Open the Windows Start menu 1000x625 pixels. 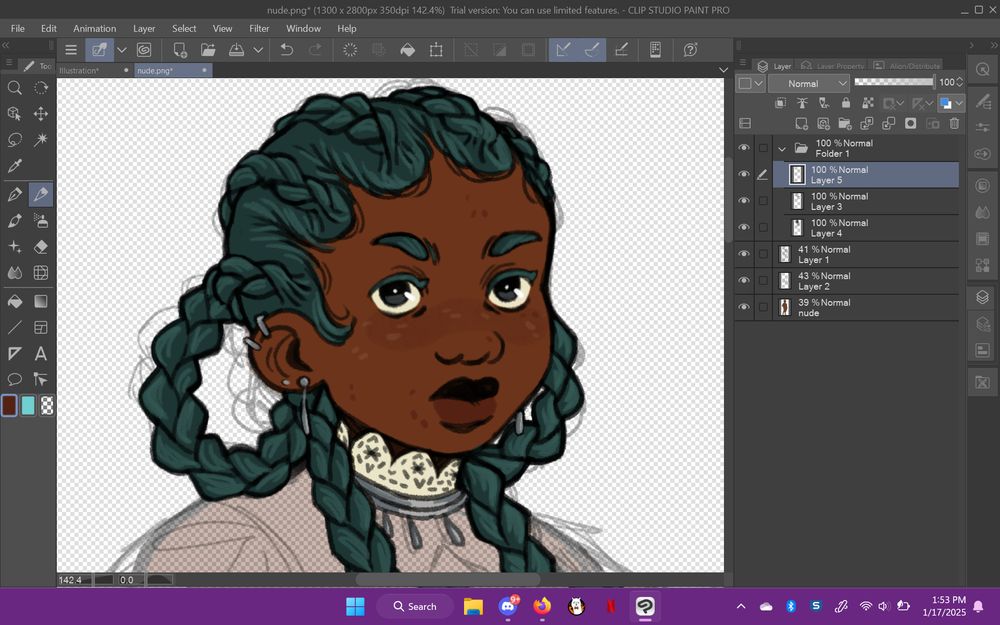tap(355, 606)
